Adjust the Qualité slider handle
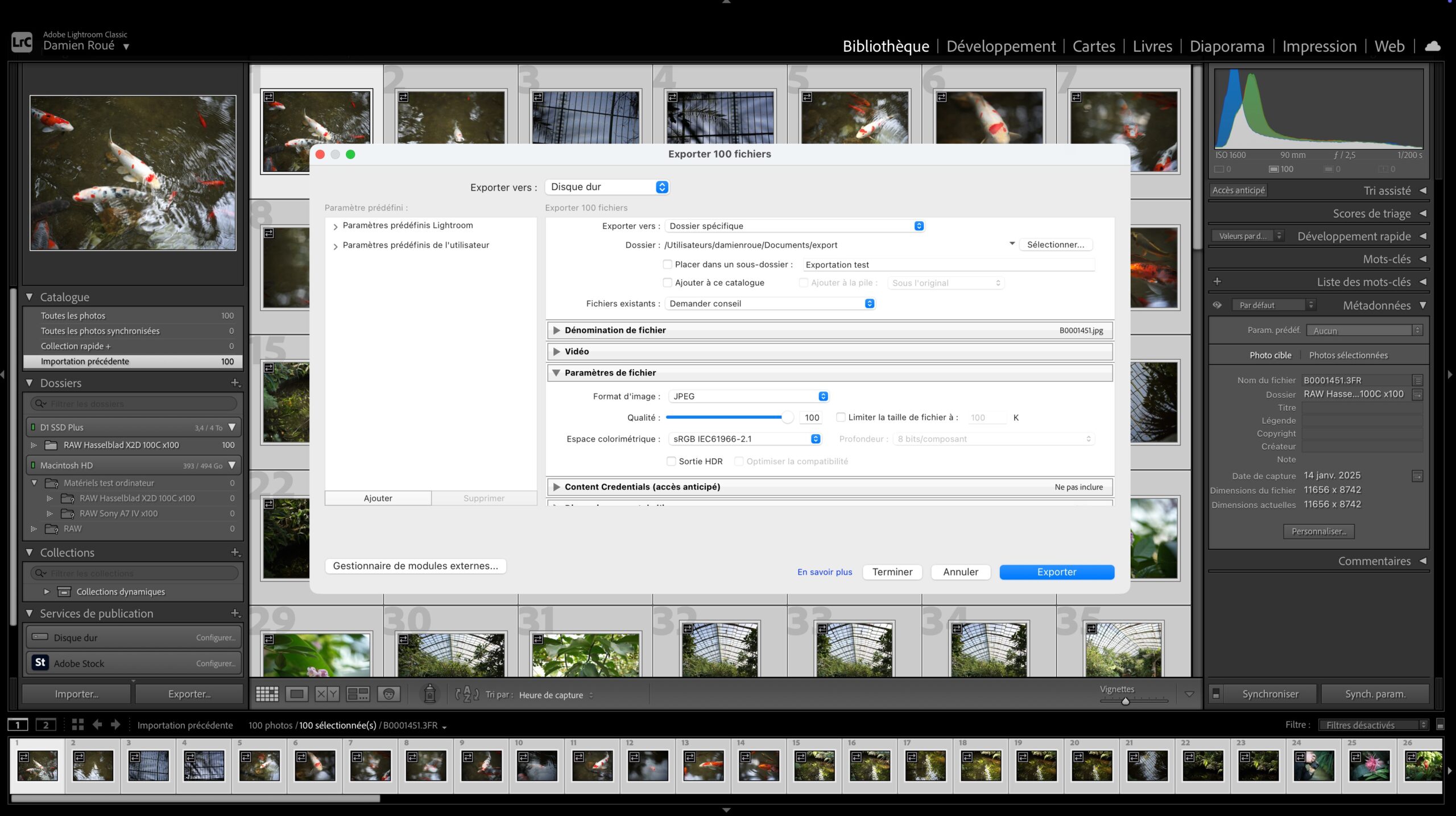This screenshot has height=816, width=1456. click(x=787, y=417)
